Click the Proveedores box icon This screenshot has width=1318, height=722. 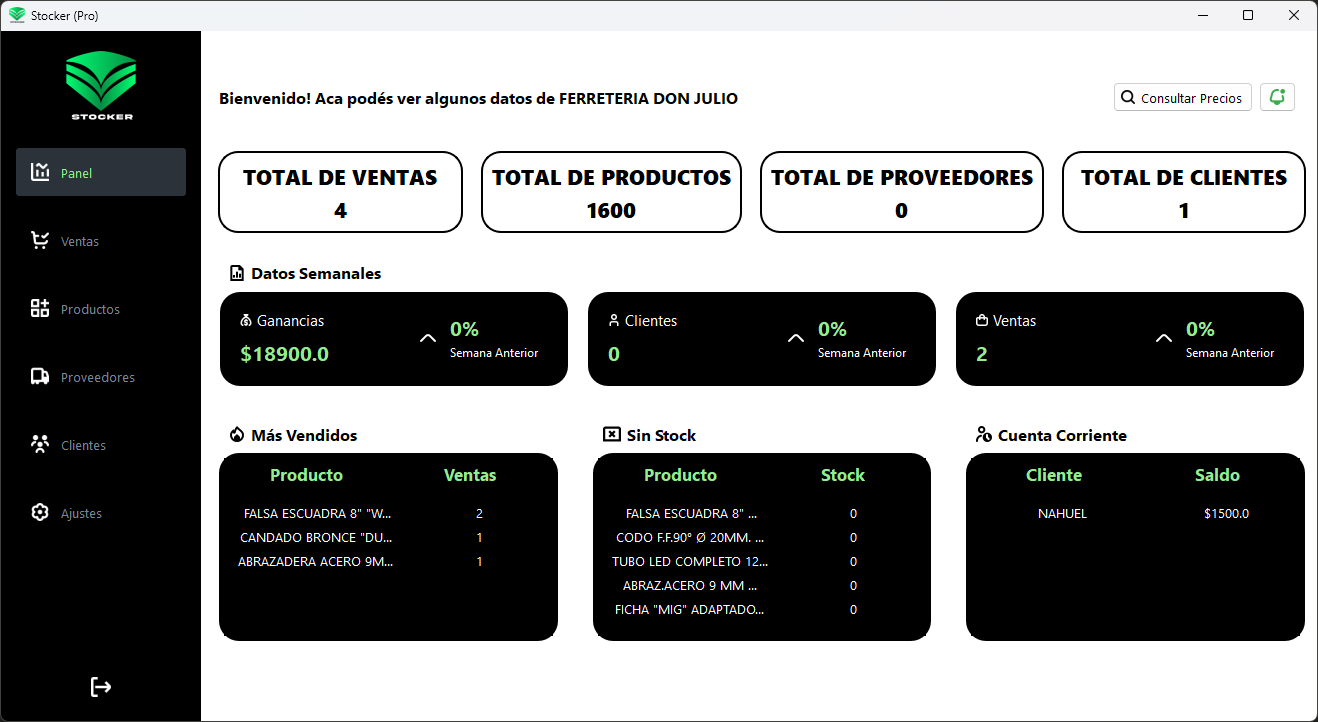pos(39,376)
